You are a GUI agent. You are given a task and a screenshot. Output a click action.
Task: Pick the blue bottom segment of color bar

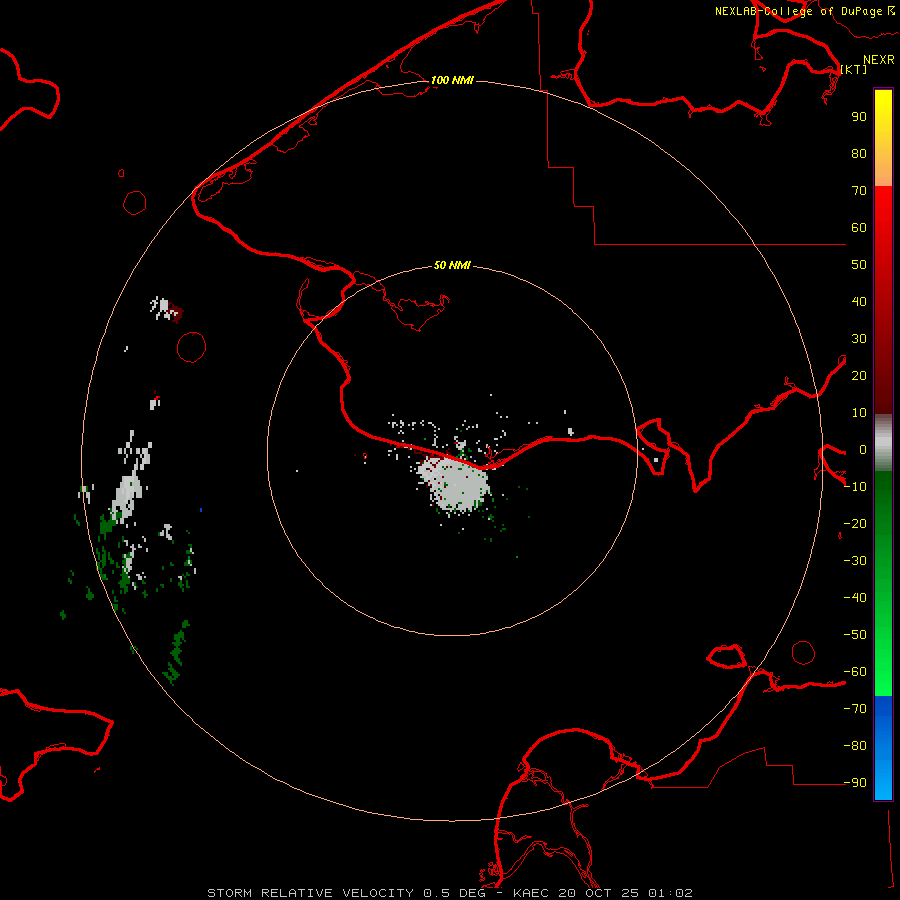(883, 747)
